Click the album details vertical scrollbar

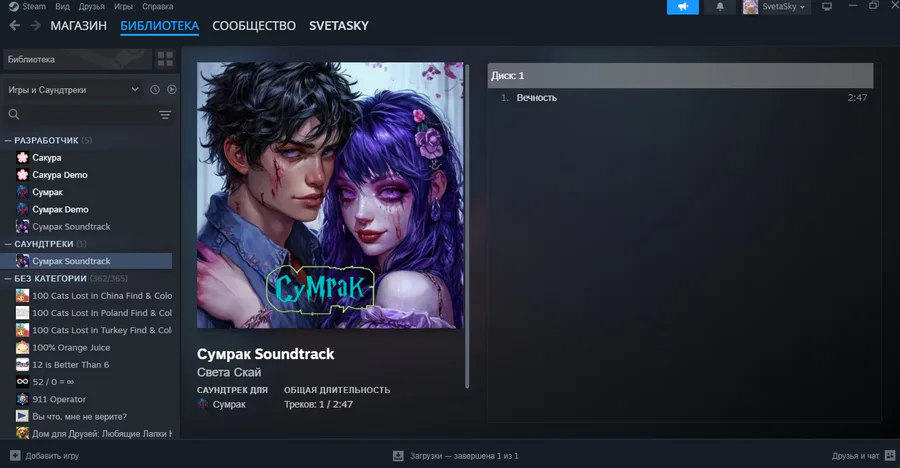(x=467, y=227)
